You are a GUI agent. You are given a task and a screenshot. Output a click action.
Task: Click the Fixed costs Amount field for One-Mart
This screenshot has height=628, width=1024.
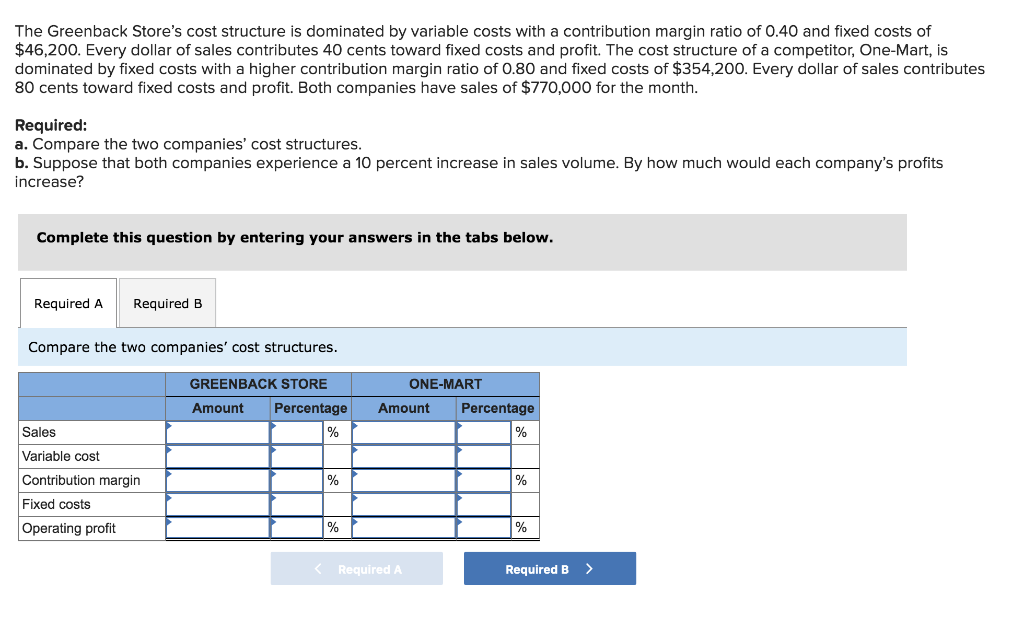(x=403, y=504)
